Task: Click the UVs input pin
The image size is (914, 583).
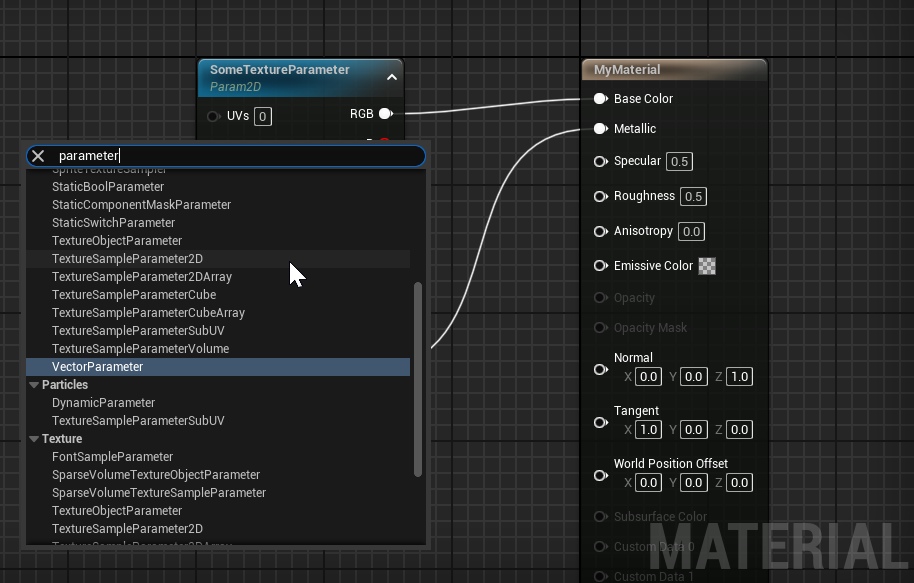Action: click(x=213, y=117)
